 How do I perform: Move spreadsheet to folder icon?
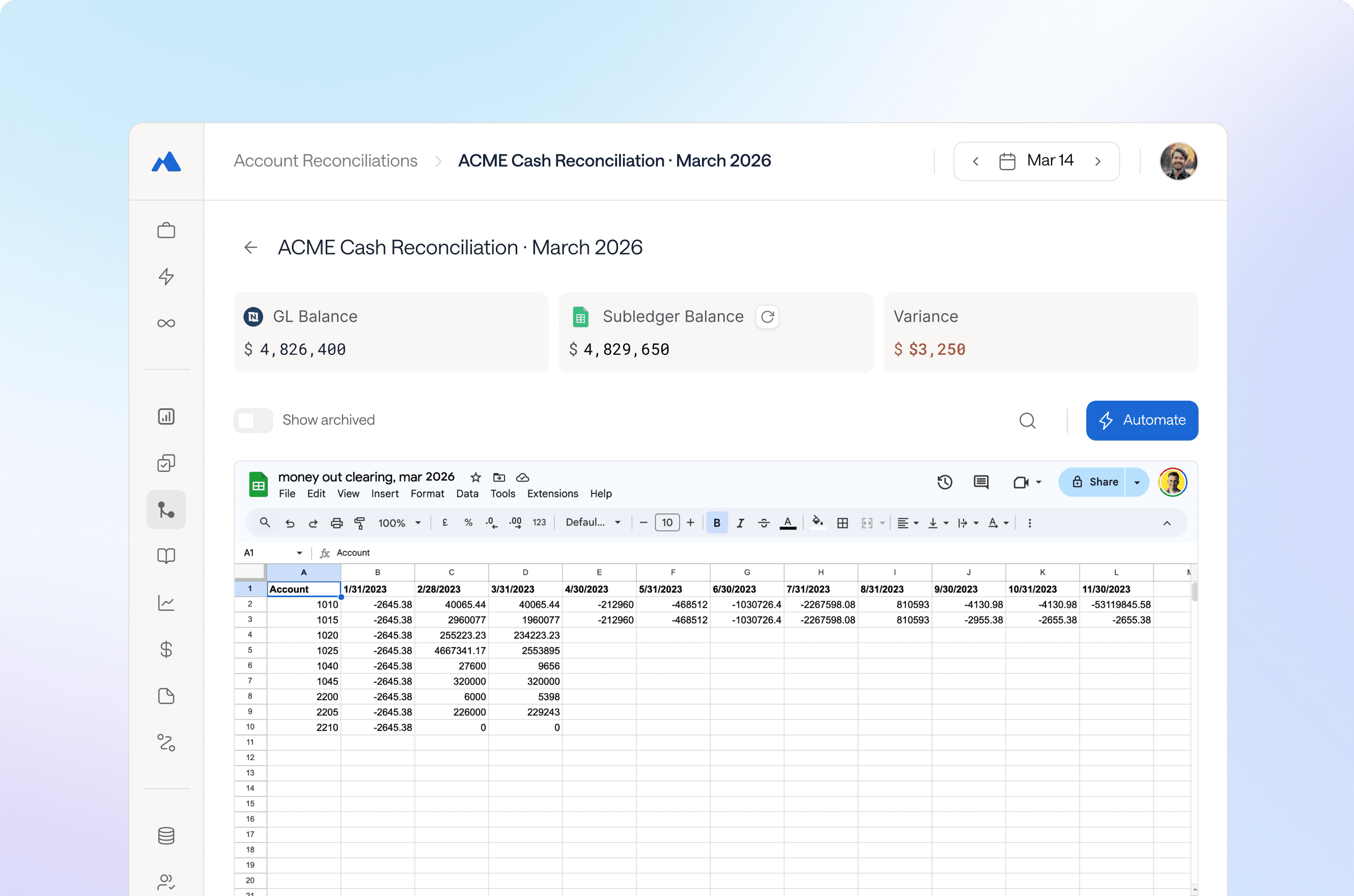(499, 477)
